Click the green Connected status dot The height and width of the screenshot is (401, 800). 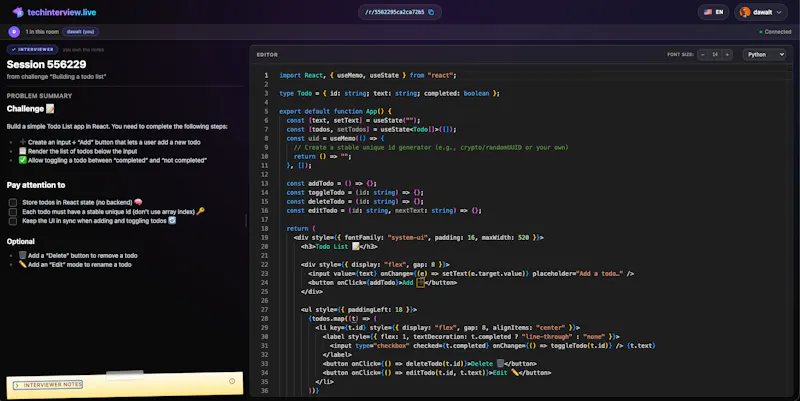click(x=761, y=32)
